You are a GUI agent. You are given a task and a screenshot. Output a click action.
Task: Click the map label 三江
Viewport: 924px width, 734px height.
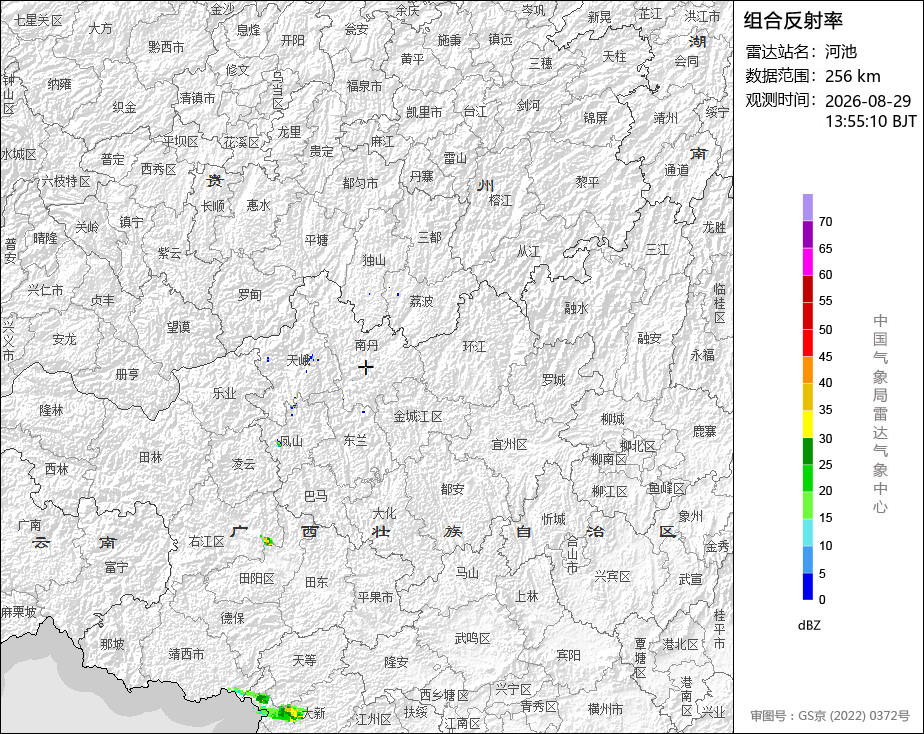[657, 249]
